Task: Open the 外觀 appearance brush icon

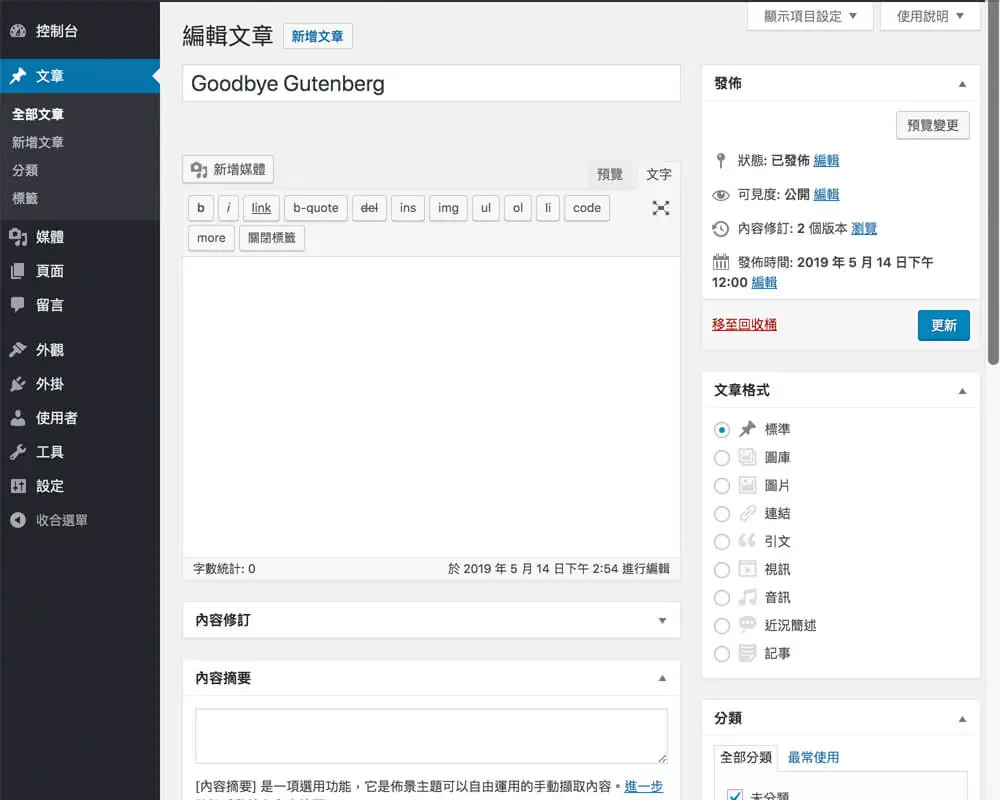Action: pyautogui.click(x=18, y=350)
